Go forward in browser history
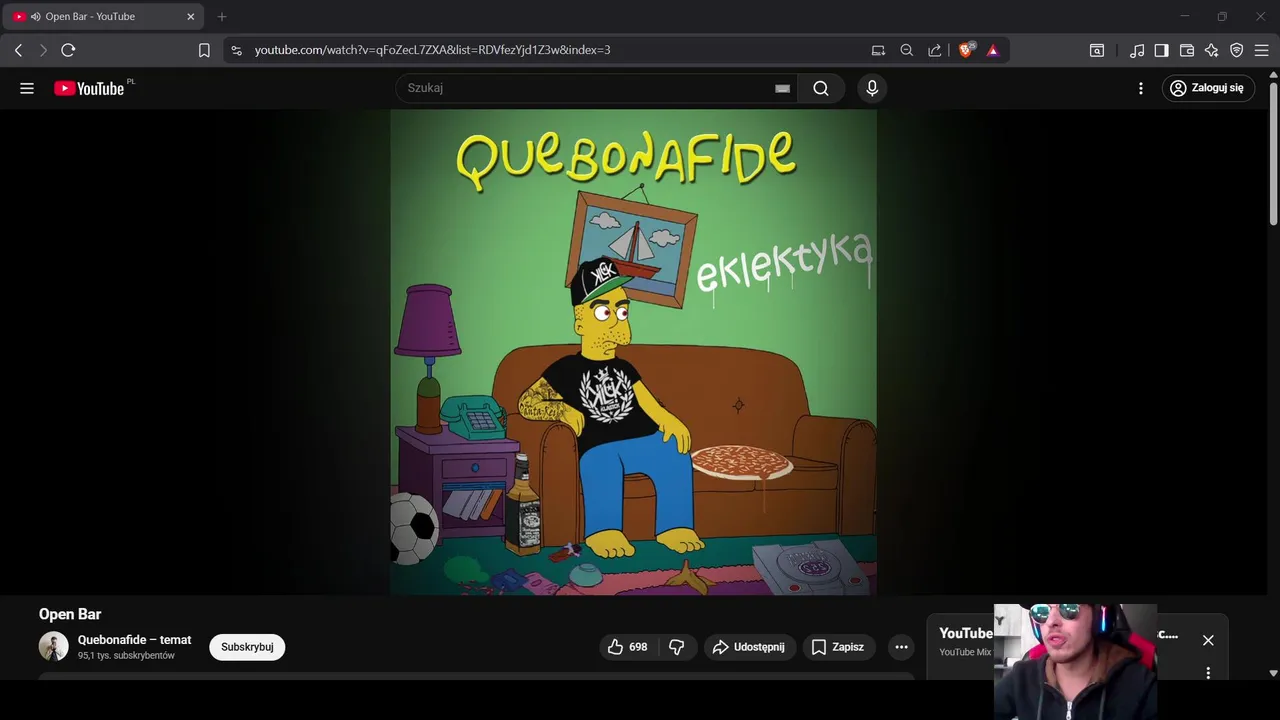1280x720 pixels. pyautogui.click(x=43, y=50)
